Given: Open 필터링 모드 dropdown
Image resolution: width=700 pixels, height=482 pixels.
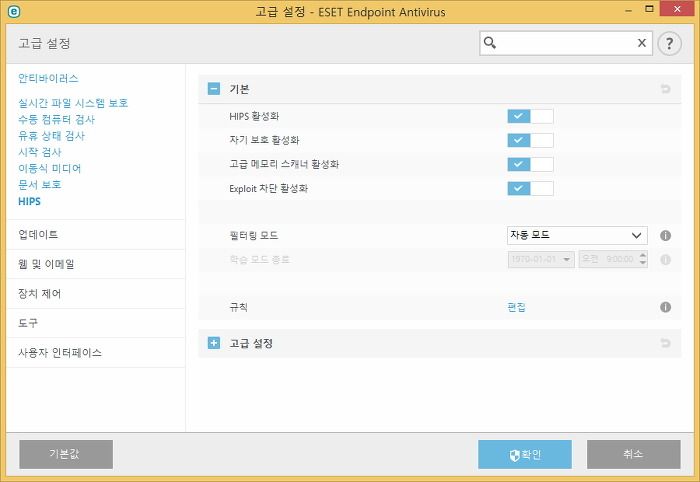Looking at the screenshot, I should click(577, 235).
